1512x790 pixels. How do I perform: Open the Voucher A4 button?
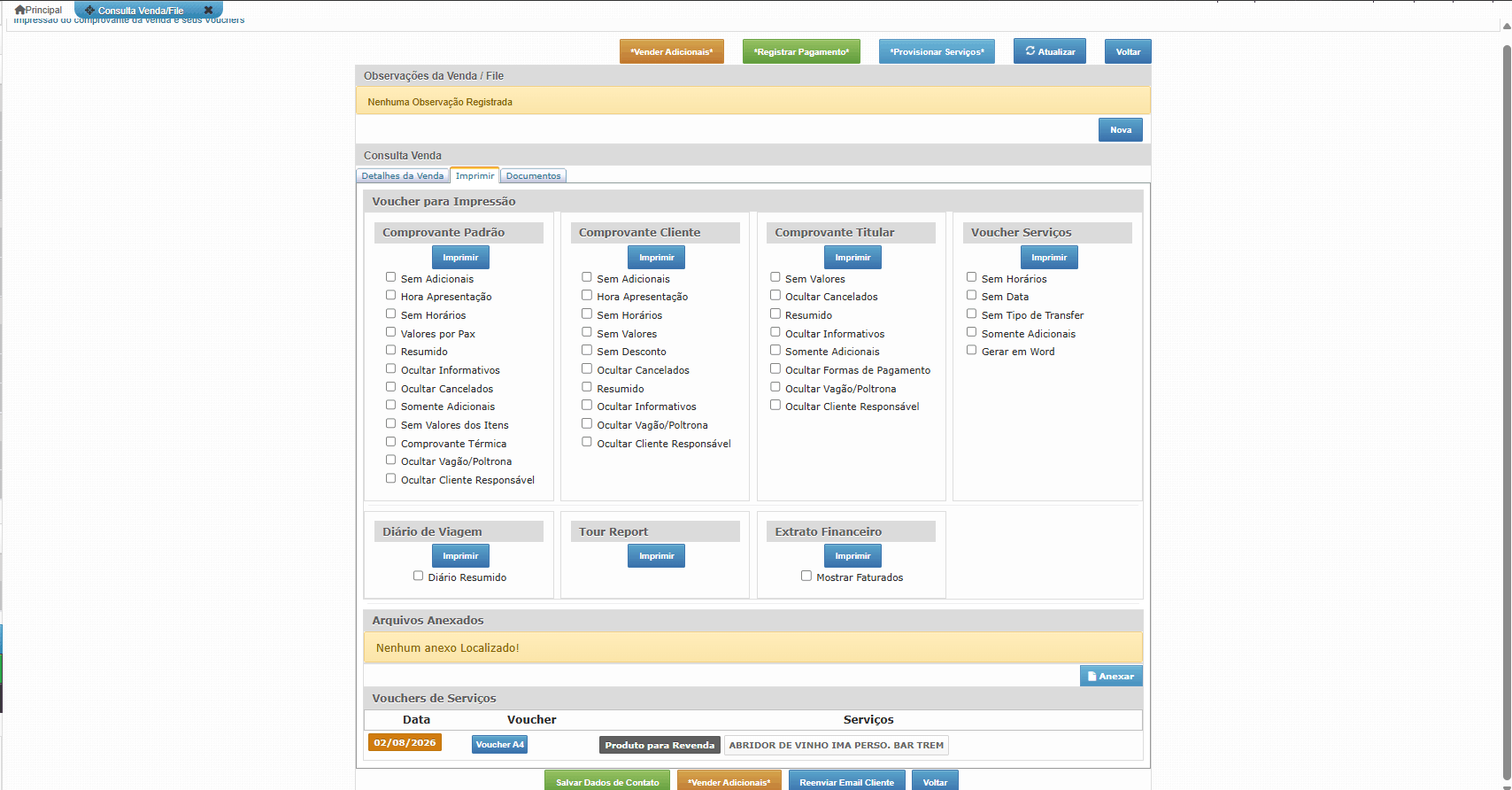point(499,744)
